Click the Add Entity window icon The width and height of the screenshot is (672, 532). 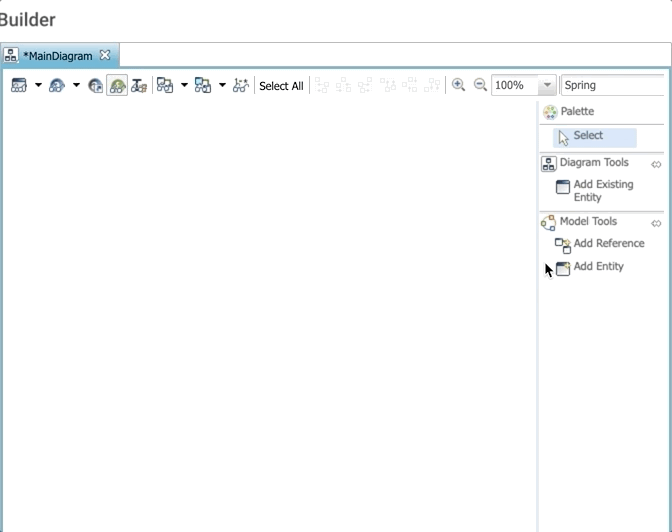coord(563,269)
